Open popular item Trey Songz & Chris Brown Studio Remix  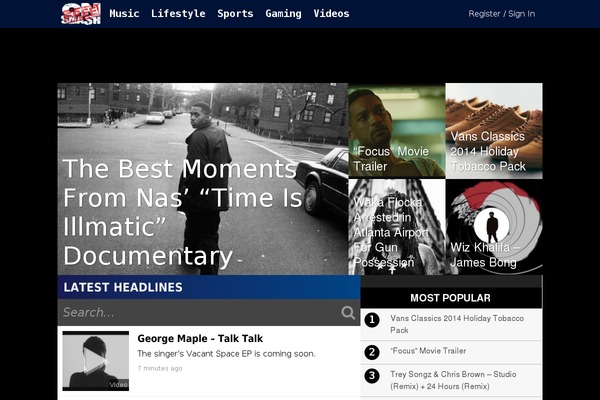[453, 380]
